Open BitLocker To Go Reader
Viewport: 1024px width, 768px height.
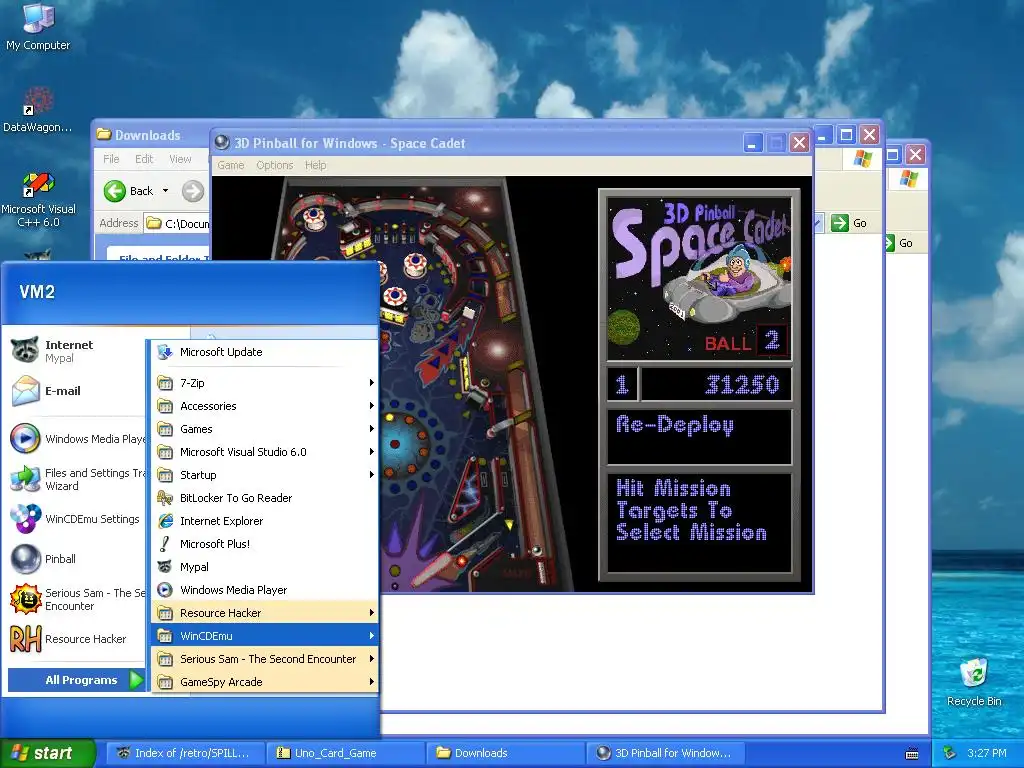click(265, 498)
